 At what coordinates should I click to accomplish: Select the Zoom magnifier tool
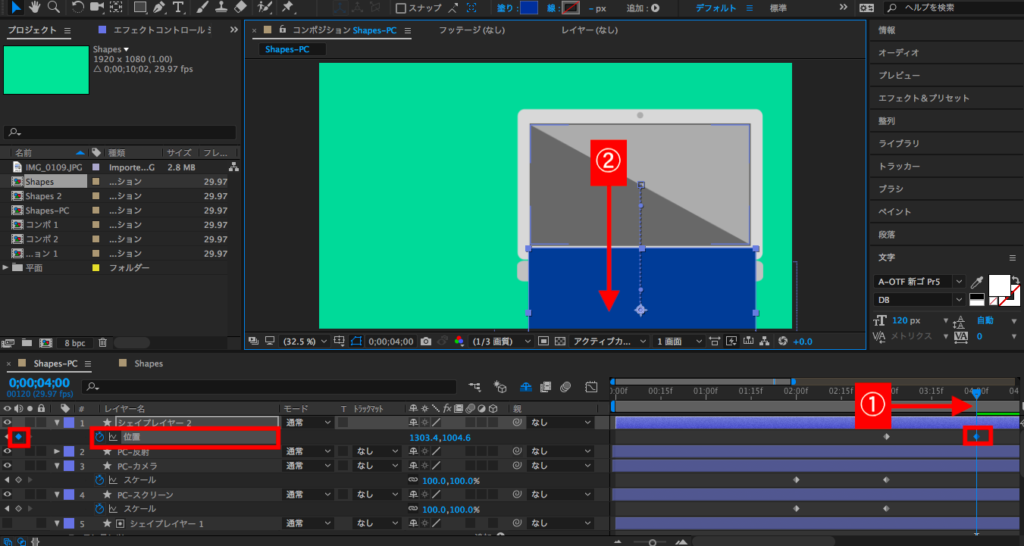(53, 8)
